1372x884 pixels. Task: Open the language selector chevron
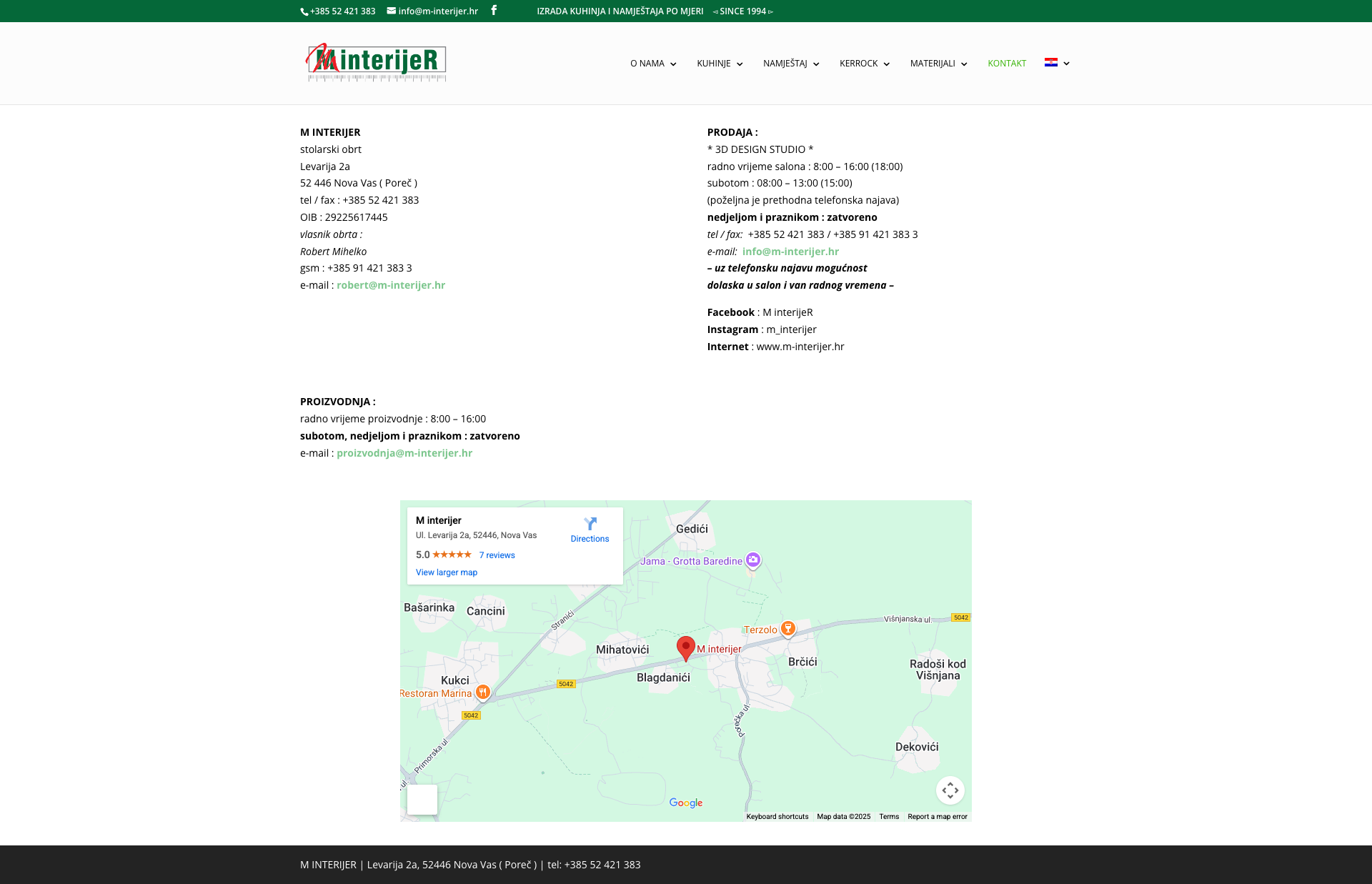pyautogui.click(x=1067, y=64)
